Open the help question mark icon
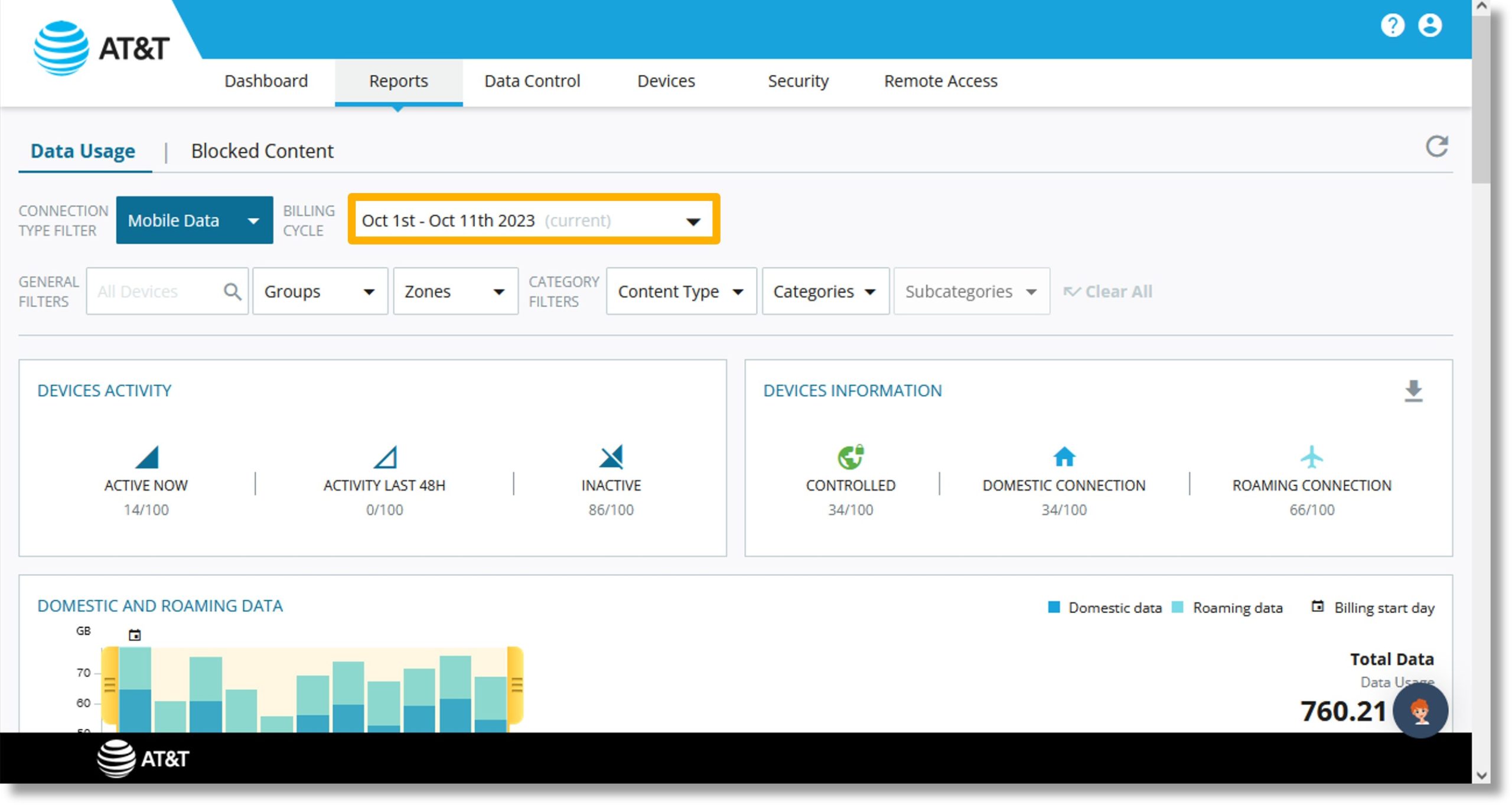 click(x=1392, y=25)
